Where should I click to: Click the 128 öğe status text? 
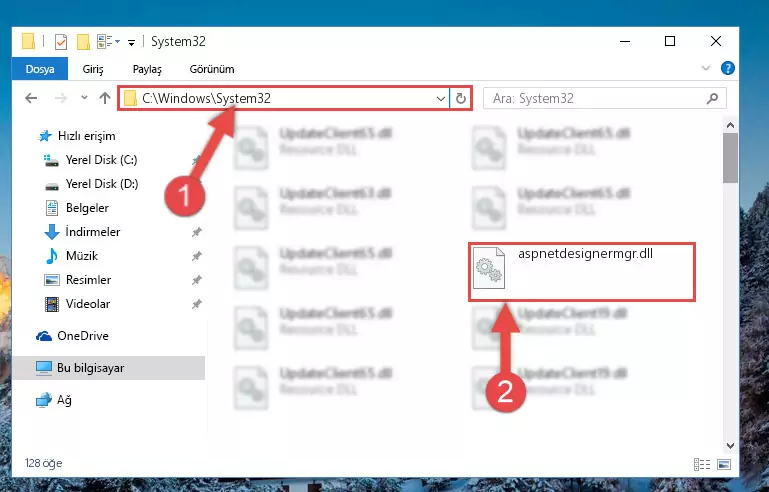[x=44, y=463]
